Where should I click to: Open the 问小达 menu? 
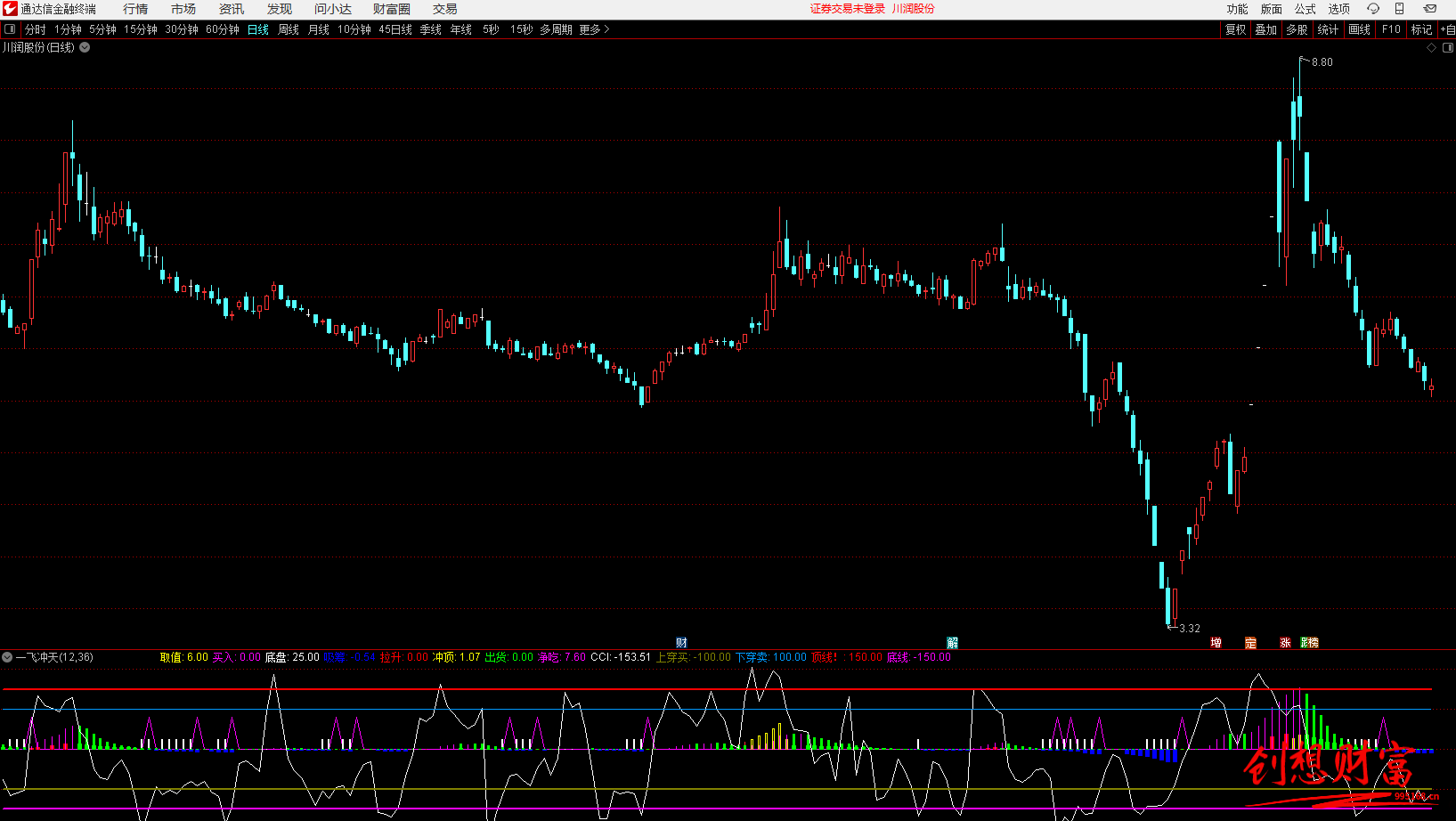(333, 9)
